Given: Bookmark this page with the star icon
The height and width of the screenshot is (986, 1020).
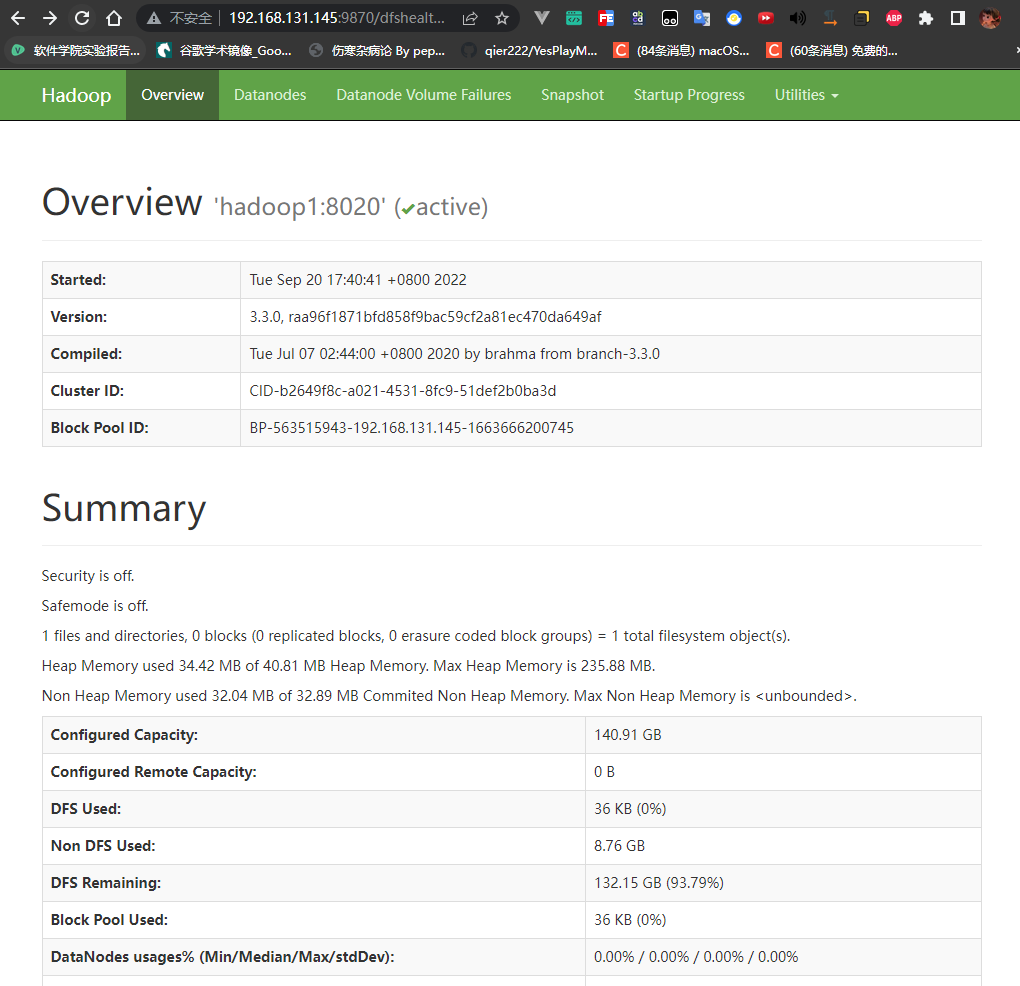Looking at the screenshot, I should point(502,18).
